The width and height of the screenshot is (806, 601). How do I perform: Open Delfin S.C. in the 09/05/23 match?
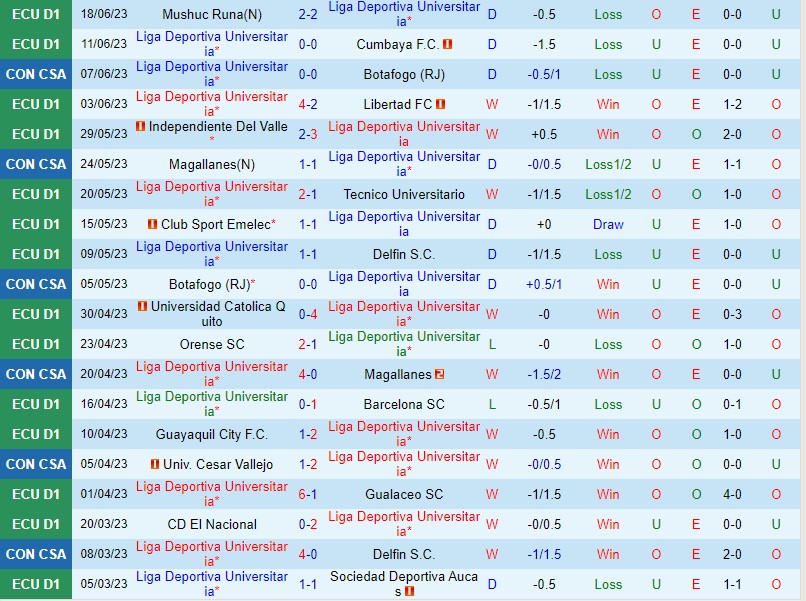404,254
